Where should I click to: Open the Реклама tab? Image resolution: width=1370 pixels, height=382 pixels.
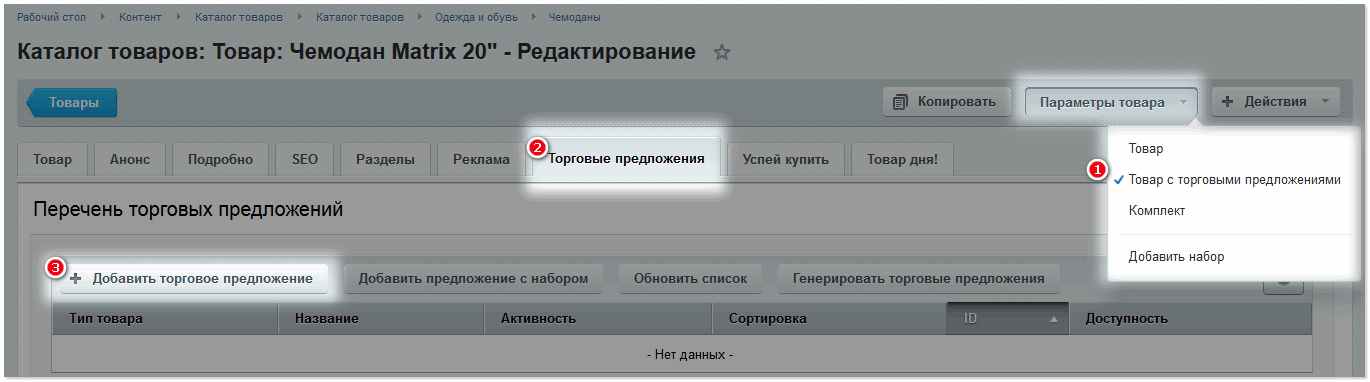481,159
